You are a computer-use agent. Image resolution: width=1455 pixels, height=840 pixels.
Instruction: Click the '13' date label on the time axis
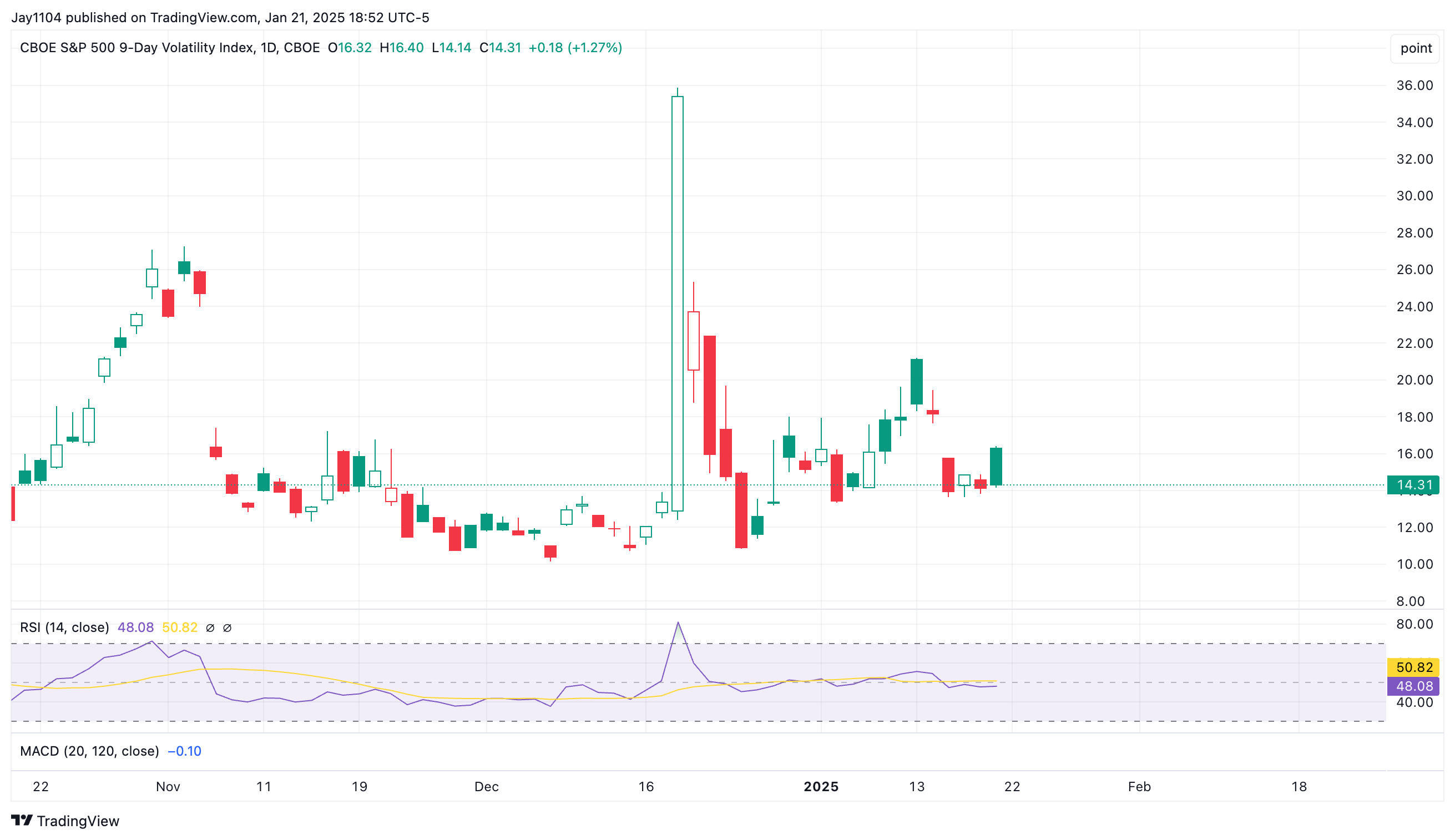(917, 786)
